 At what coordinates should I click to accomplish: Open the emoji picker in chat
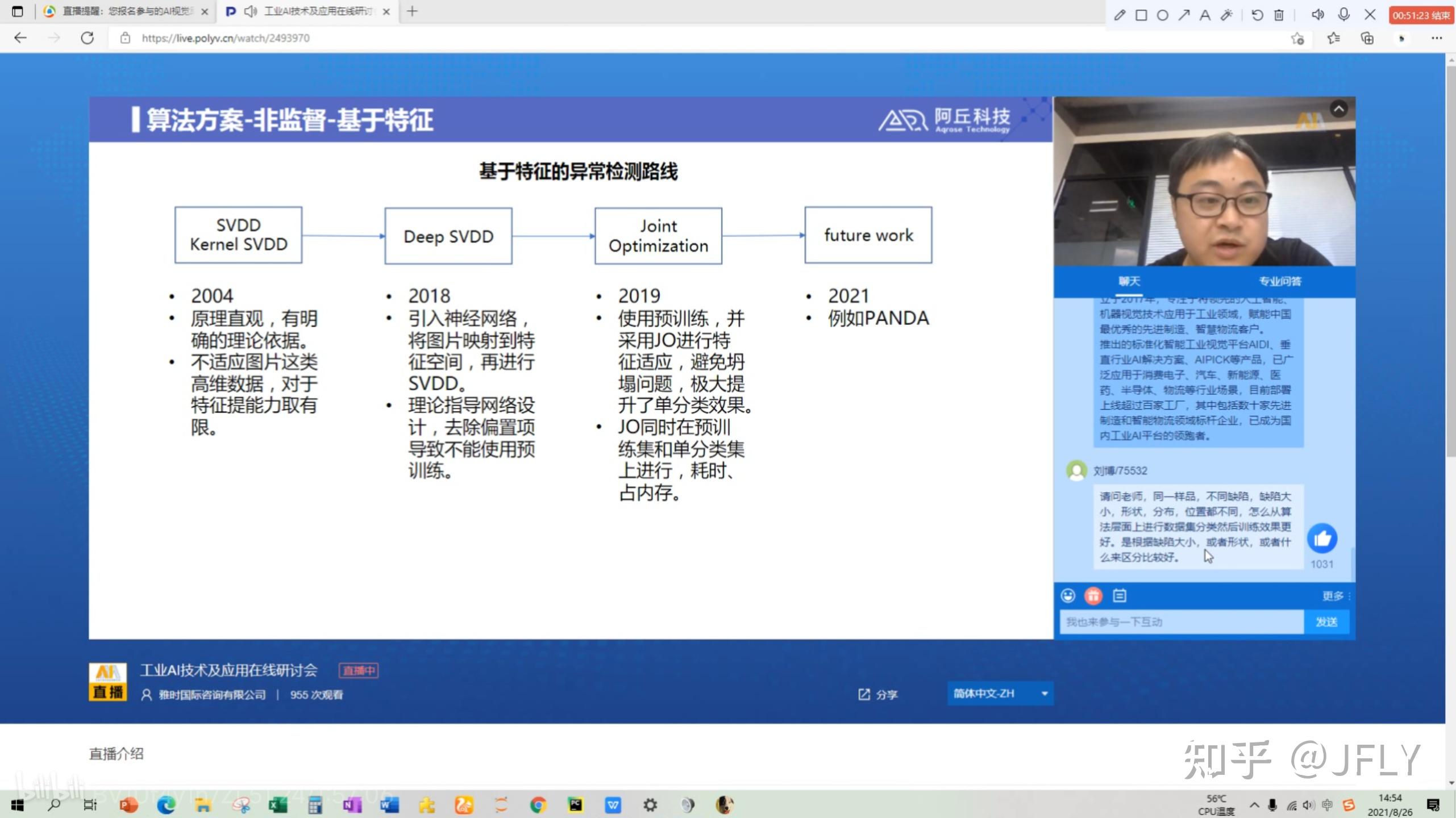click(1069, 595)
